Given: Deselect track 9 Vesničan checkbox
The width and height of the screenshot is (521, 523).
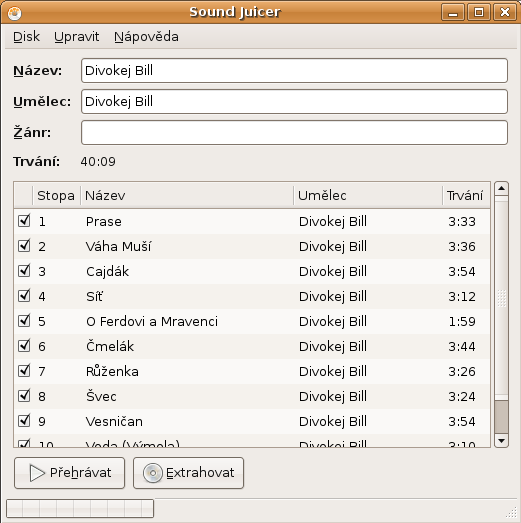Looking at the screenshot, I should point(24,421).
